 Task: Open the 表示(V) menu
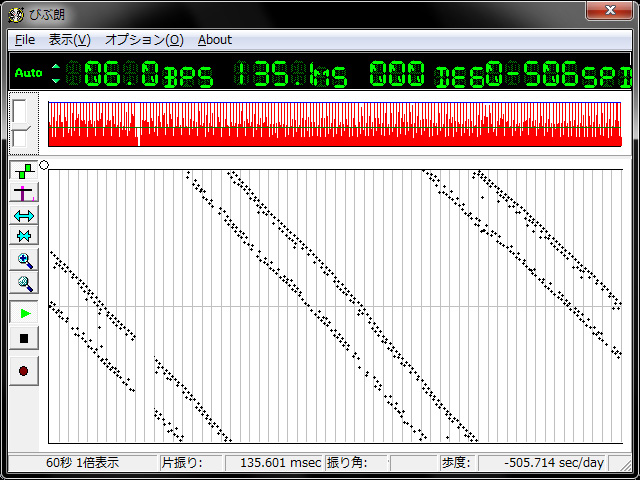pos(69,40)
